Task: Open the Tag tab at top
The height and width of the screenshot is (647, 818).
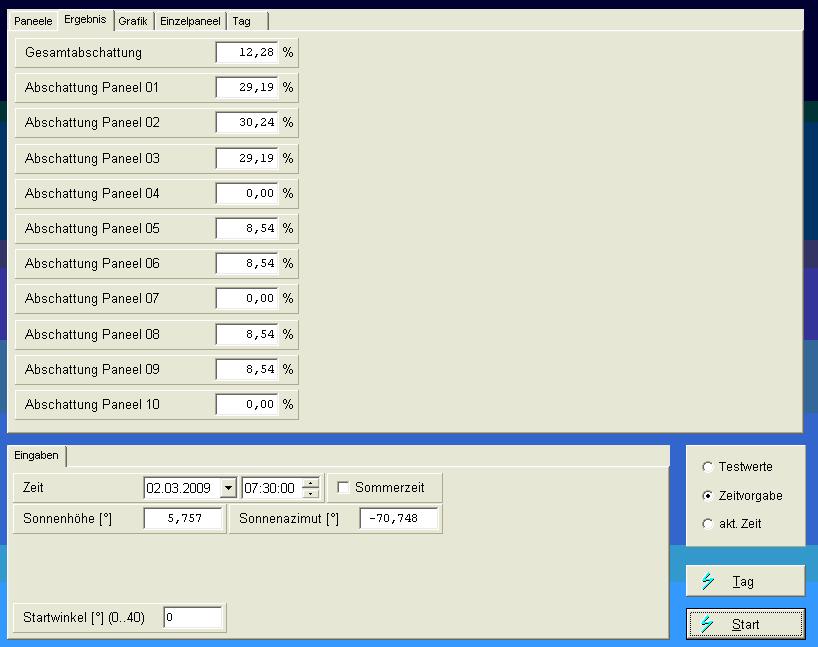Action: [242, 21]
